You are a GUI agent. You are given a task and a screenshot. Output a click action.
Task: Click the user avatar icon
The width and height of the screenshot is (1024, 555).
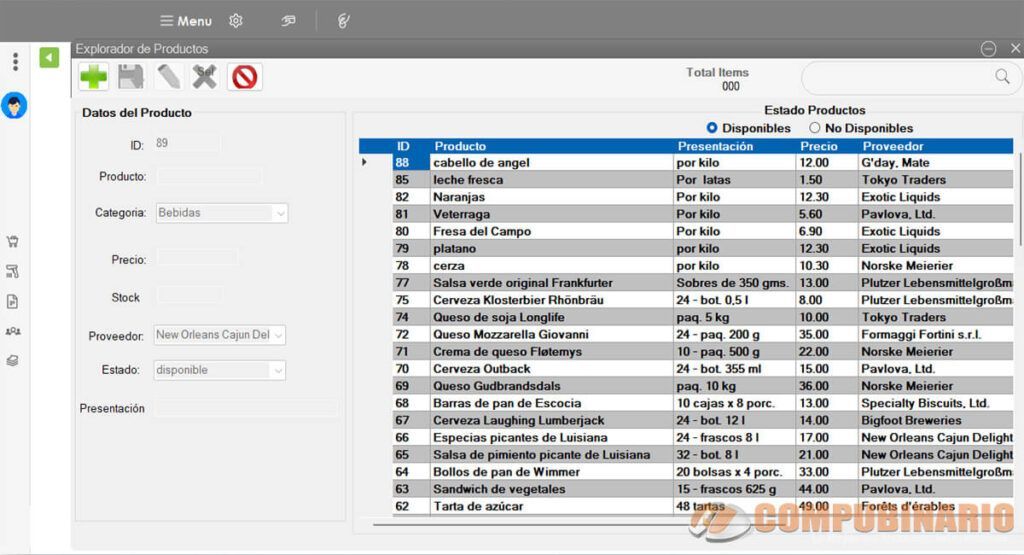point(14,105)
